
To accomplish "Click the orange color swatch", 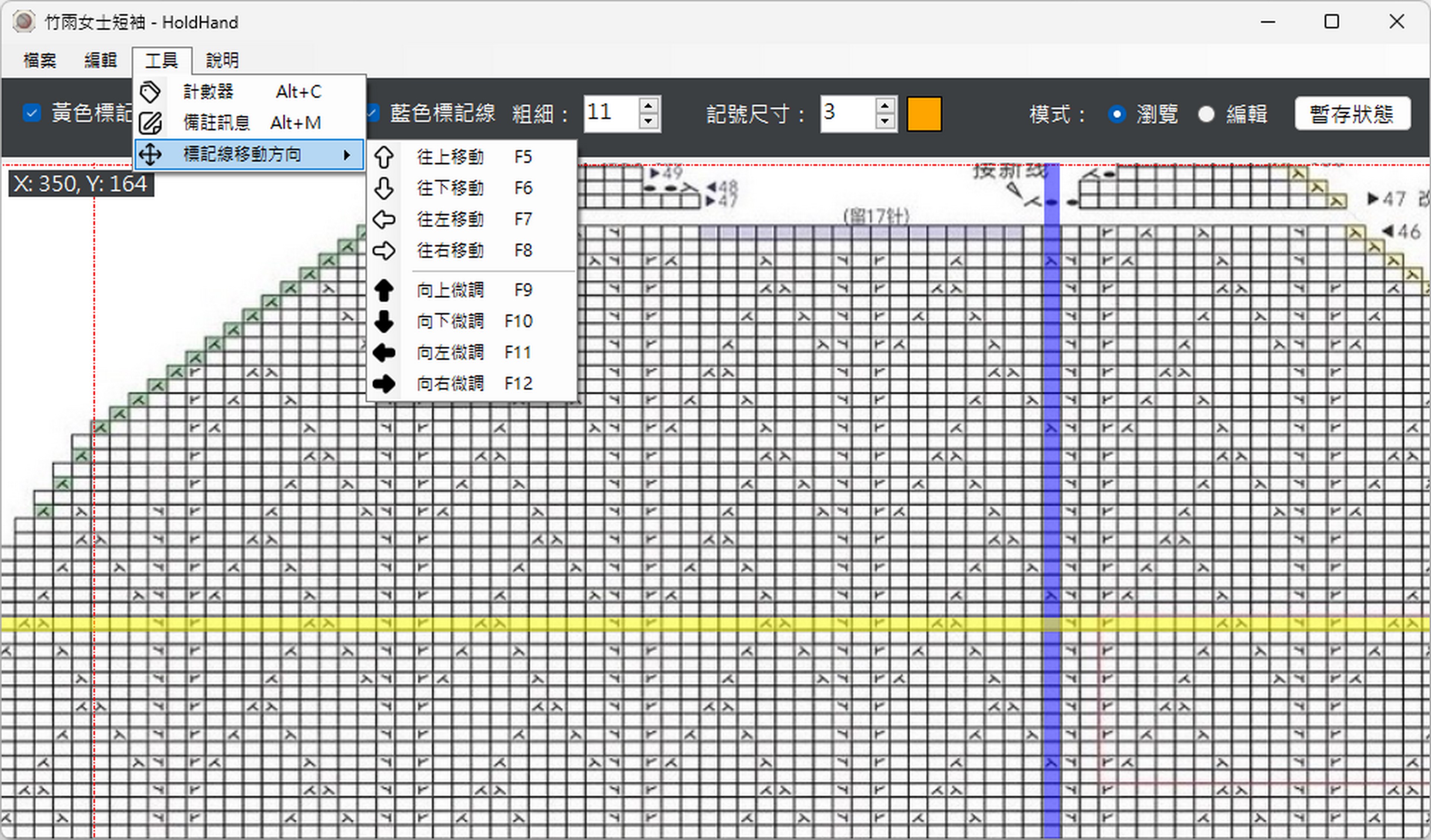I will point(924,114).
